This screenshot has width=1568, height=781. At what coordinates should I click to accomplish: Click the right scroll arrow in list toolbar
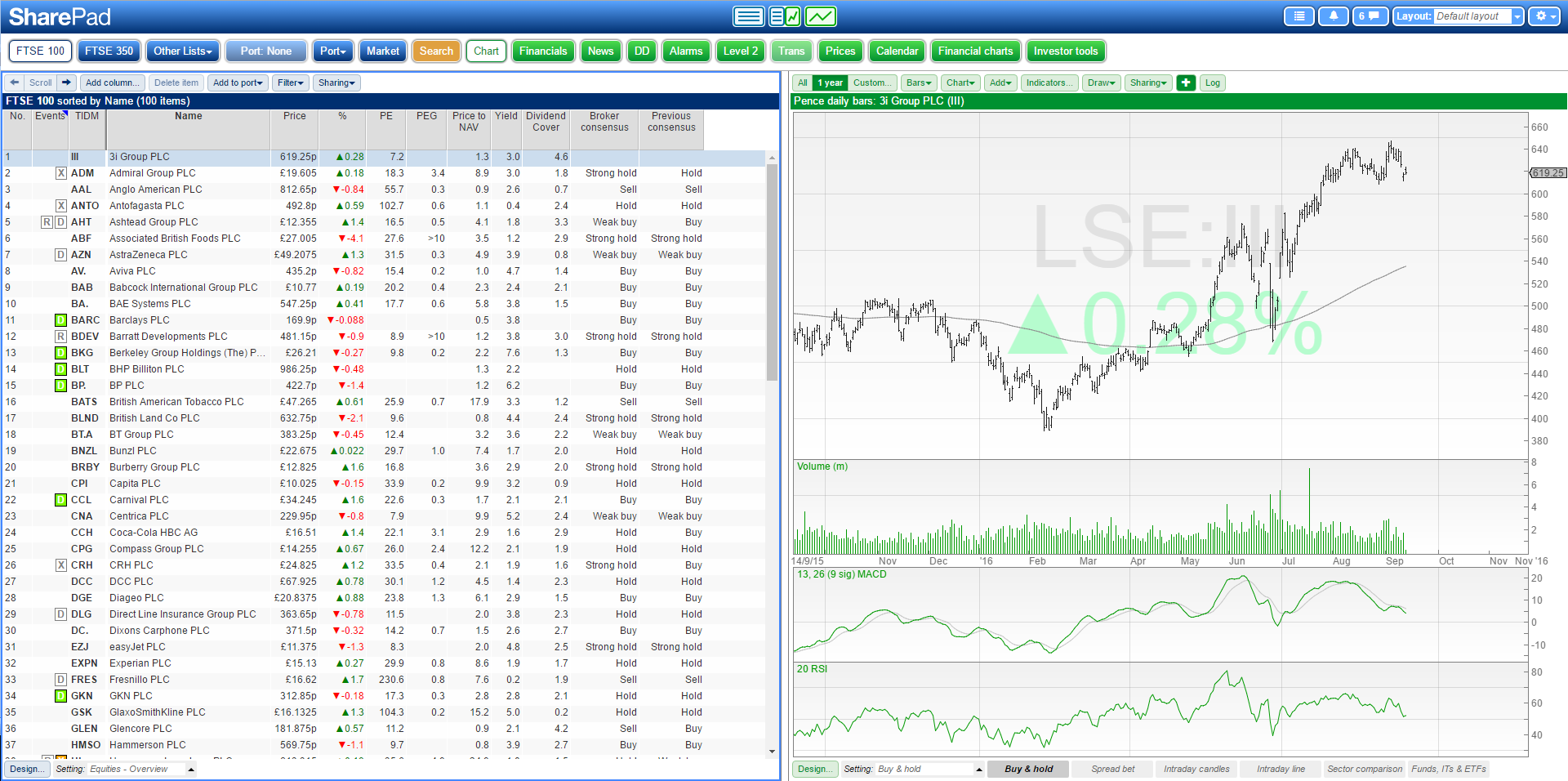(x=67, y=83)
